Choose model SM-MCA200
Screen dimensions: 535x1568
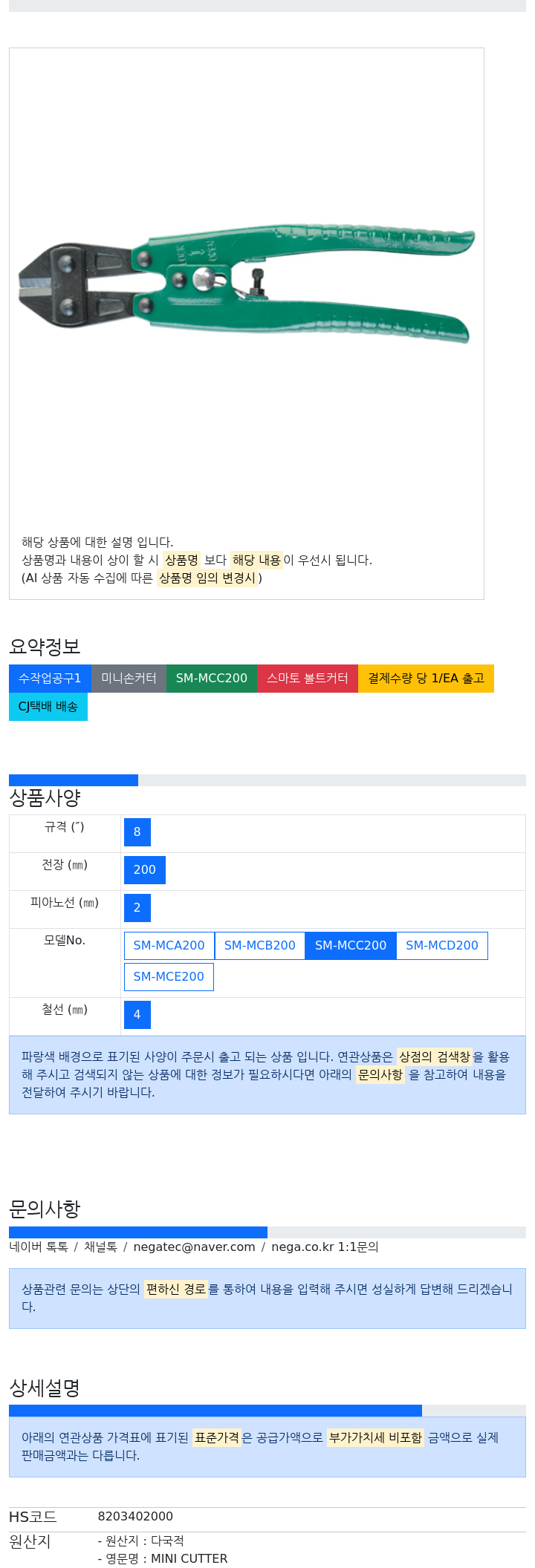click(x=169, y=946)
